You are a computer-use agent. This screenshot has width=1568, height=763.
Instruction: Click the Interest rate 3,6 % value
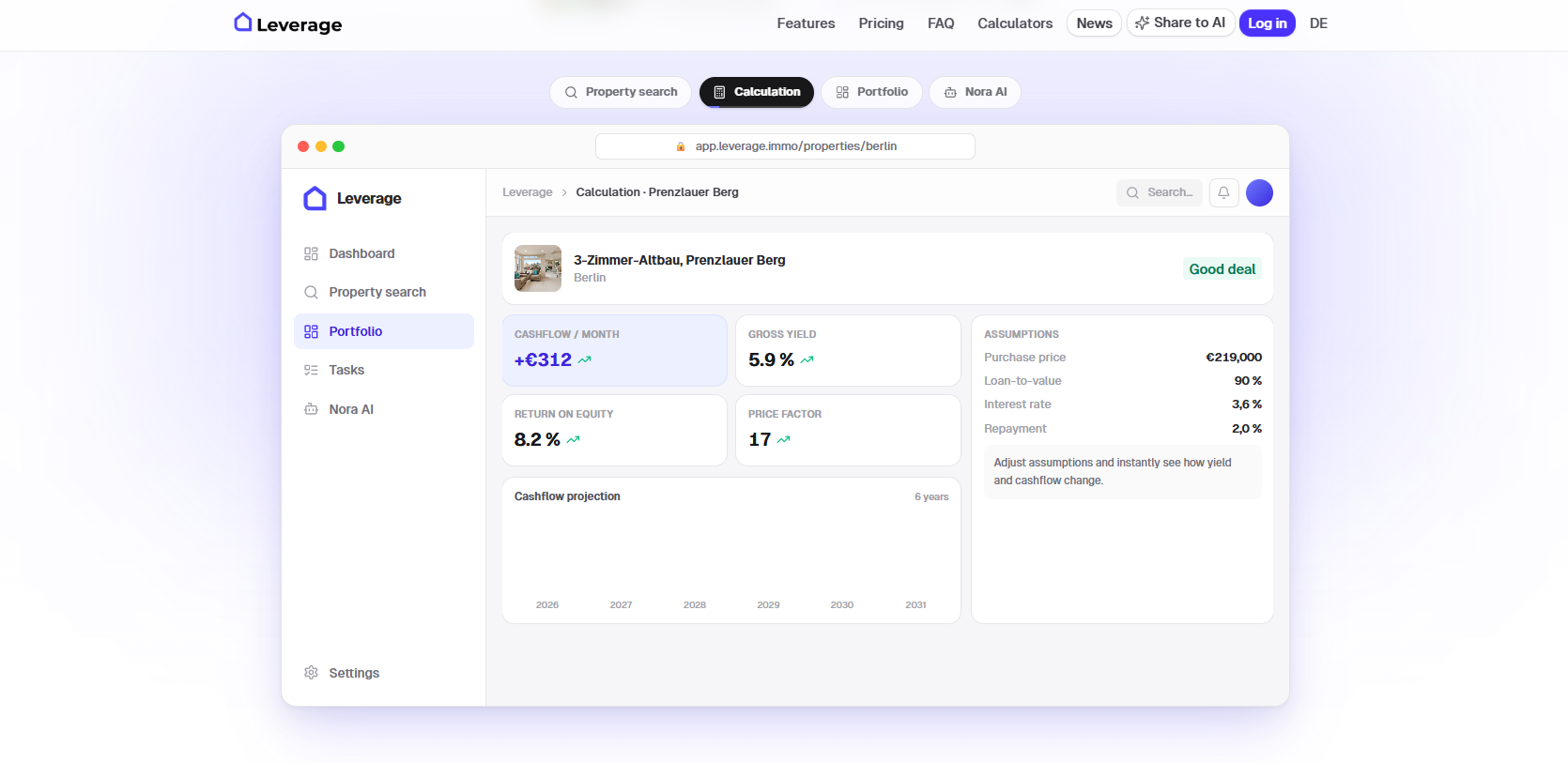pos(1247,404)
